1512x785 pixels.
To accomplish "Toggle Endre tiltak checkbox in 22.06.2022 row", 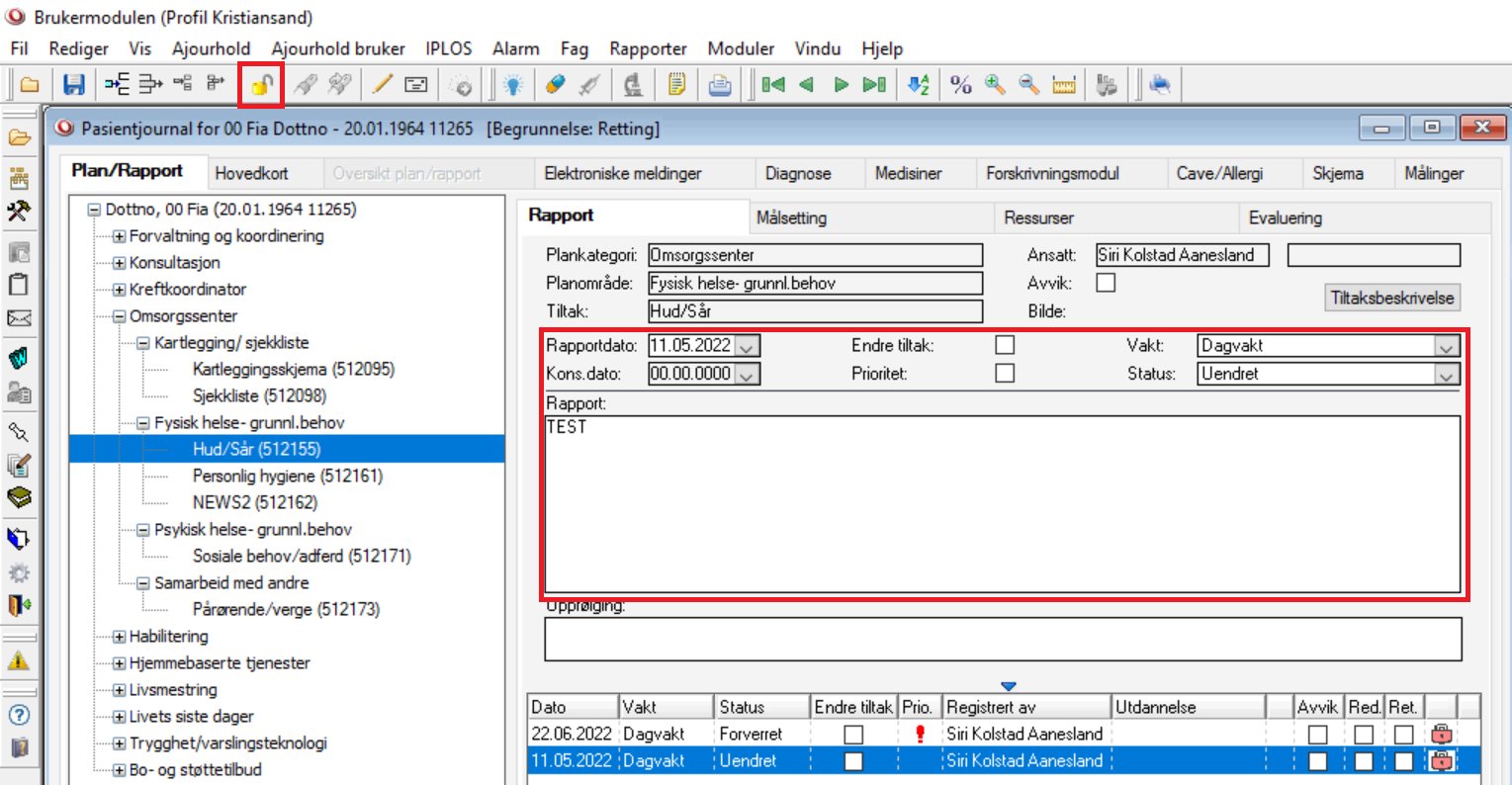I will (853, 735).
